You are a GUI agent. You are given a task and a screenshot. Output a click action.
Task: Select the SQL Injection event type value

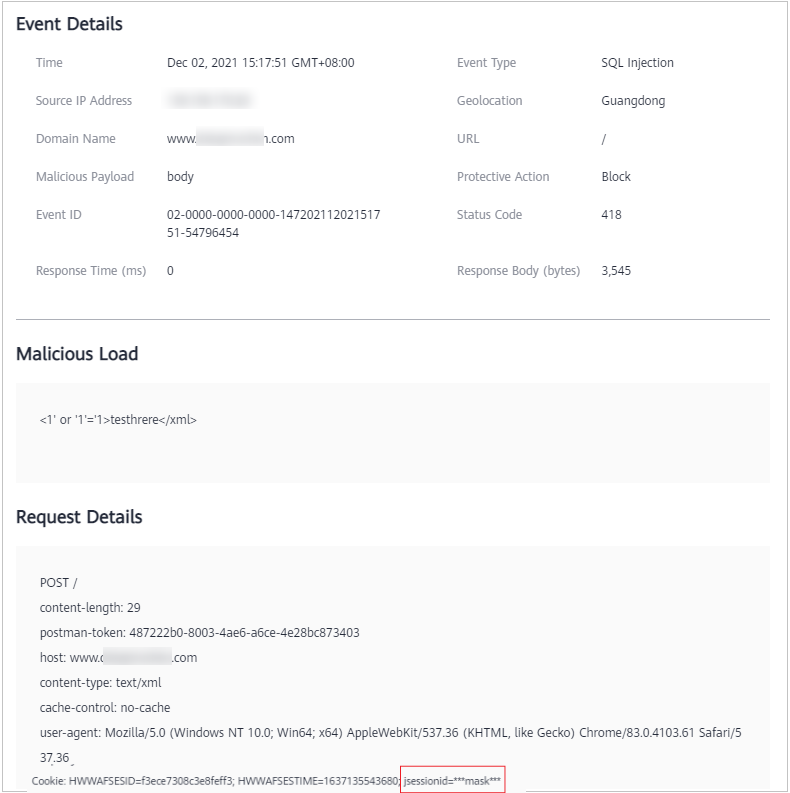[x=637, y=63]
